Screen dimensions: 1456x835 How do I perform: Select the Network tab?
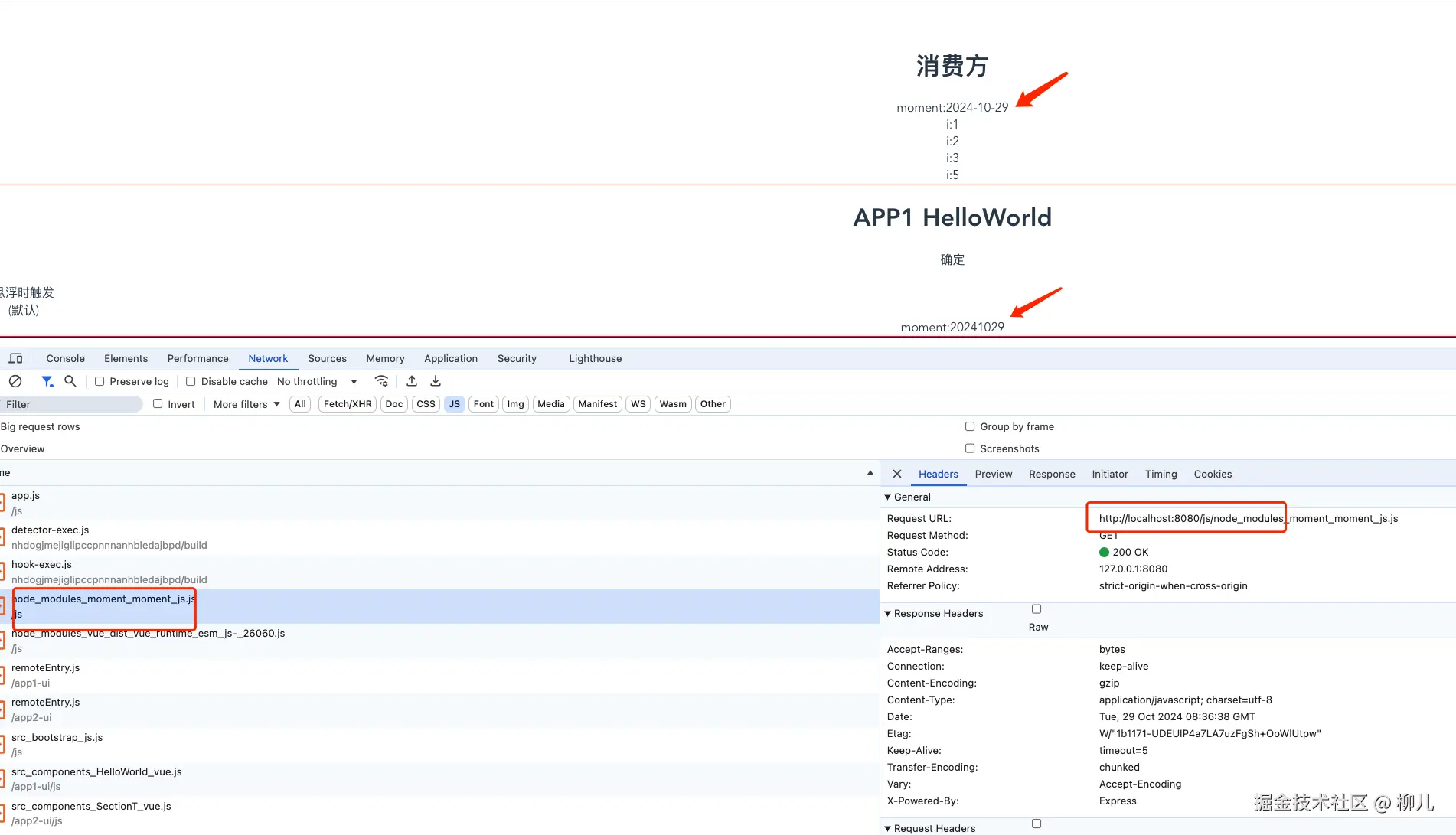click(268, 358)
